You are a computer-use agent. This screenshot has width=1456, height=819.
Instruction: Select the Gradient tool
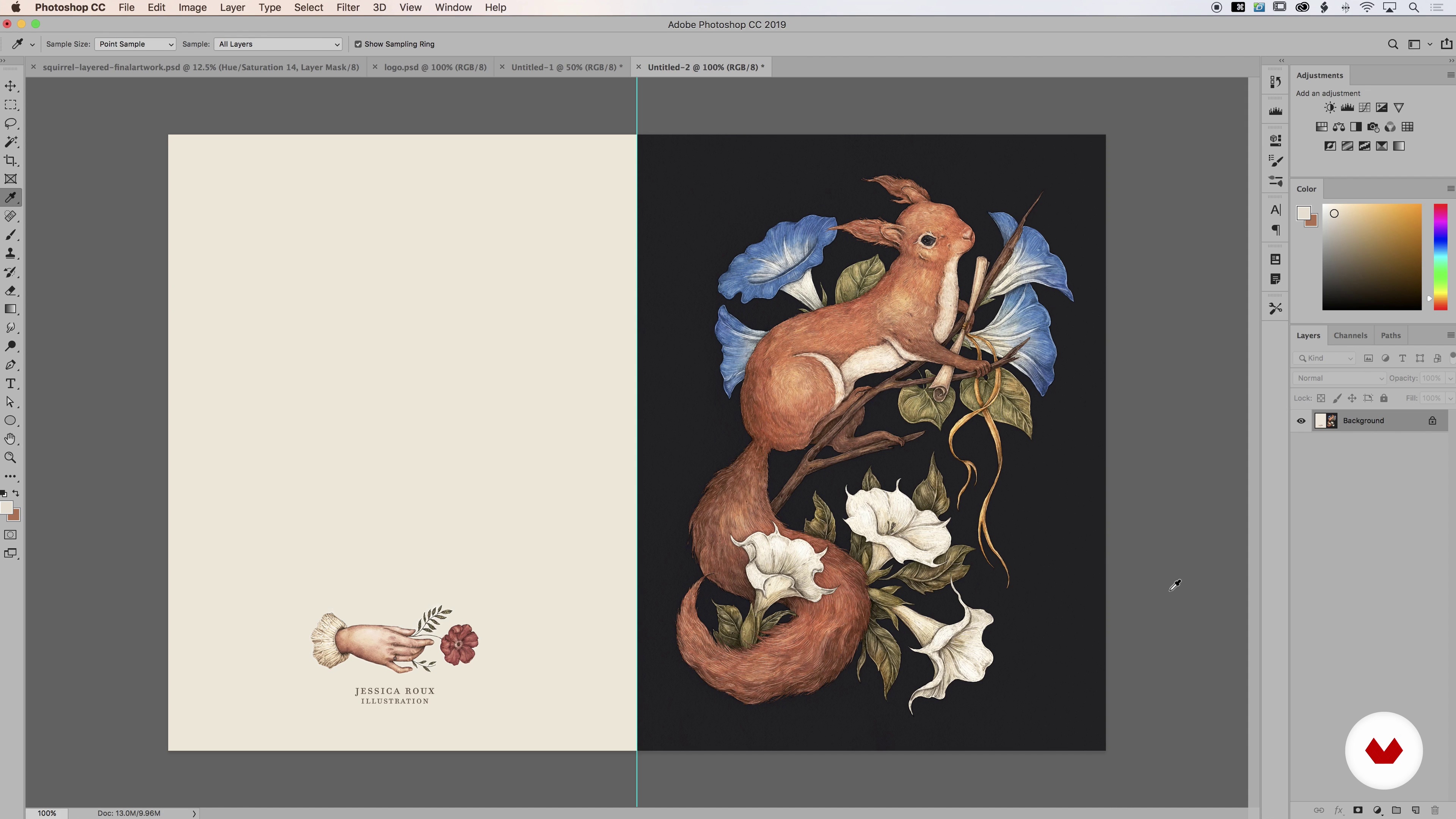(x=11, y=309)
